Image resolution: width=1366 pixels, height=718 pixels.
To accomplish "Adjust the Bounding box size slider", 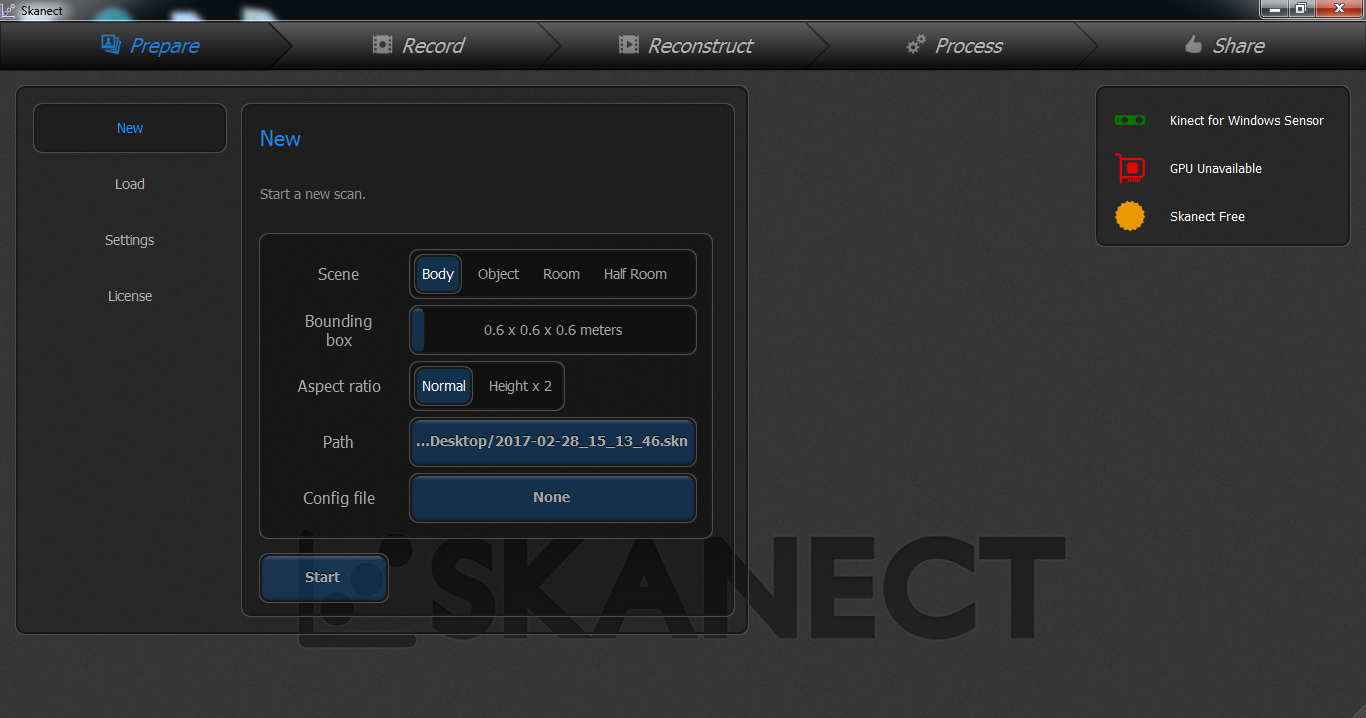I will click(x=553, y=330).
